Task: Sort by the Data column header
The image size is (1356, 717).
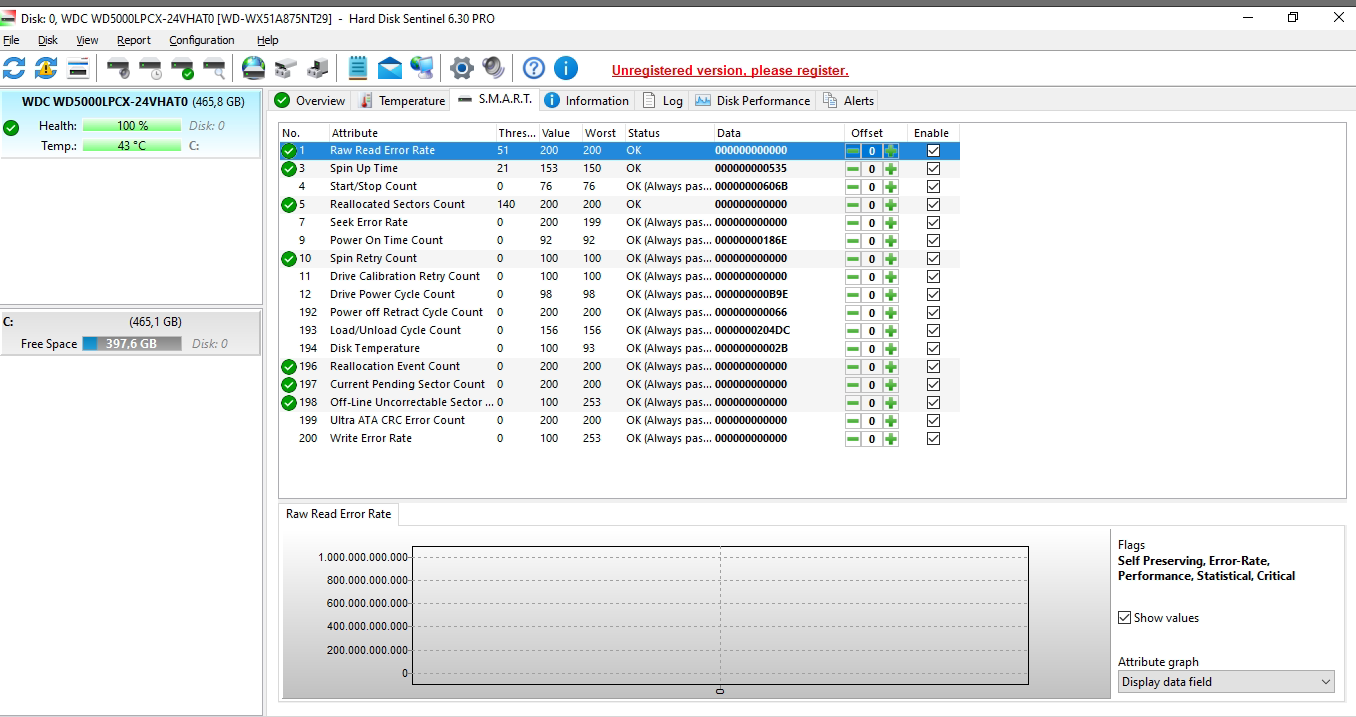Action: click(778, 133)
